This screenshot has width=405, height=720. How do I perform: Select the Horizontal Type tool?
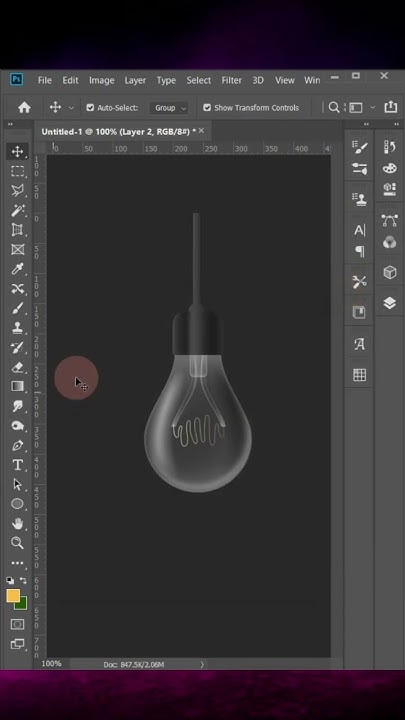17,465
